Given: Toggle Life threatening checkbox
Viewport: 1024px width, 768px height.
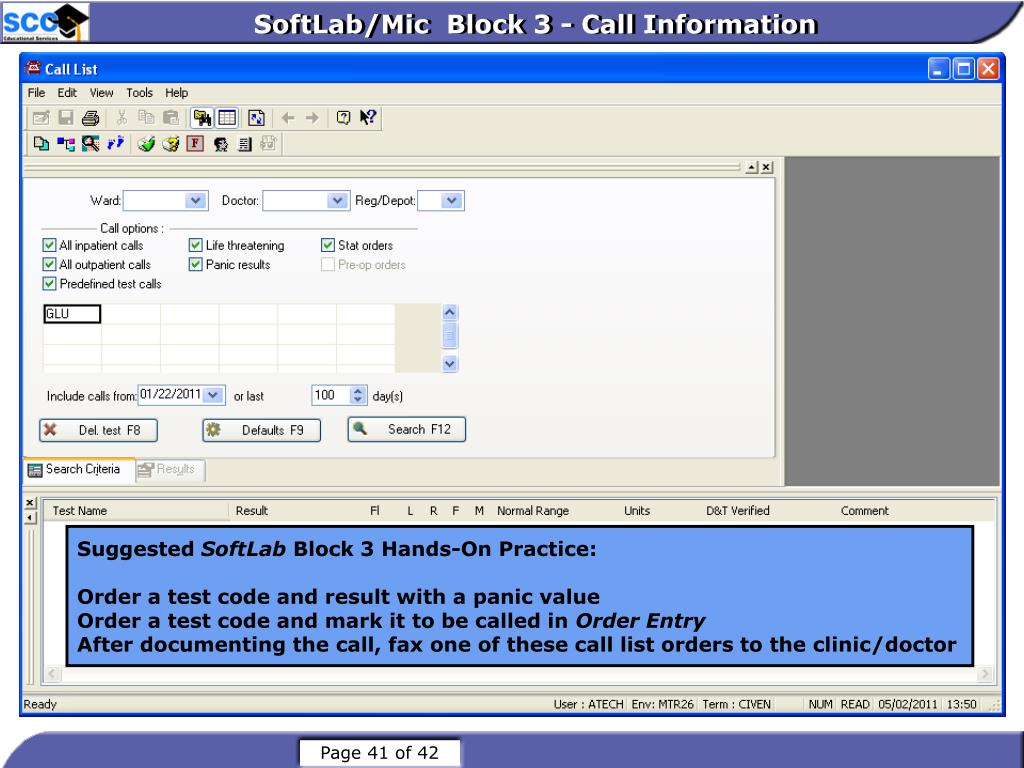Looking at the screenshot, I should coord(195,246).
